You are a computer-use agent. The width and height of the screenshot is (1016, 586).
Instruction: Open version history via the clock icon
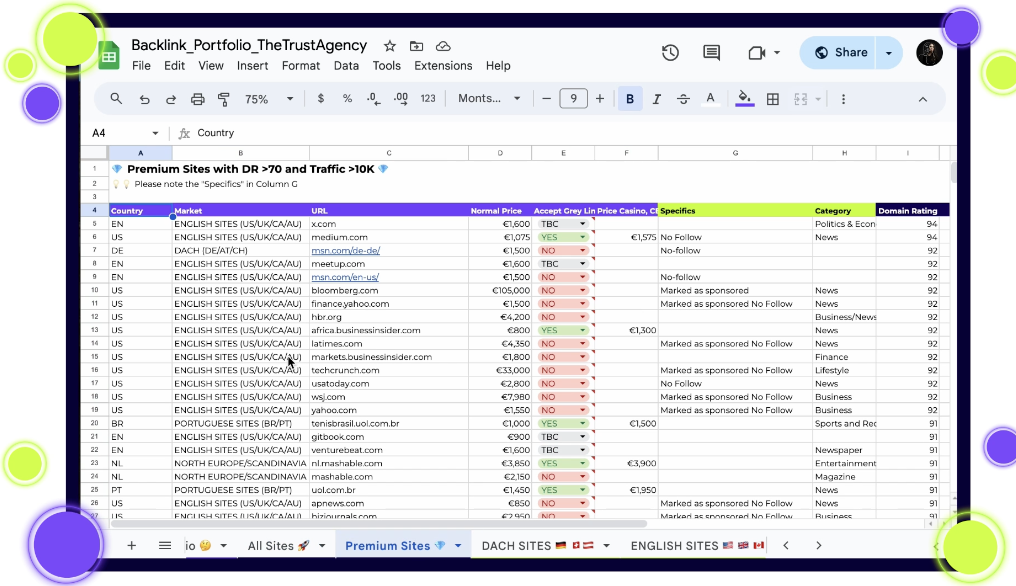tap(670, 52)
